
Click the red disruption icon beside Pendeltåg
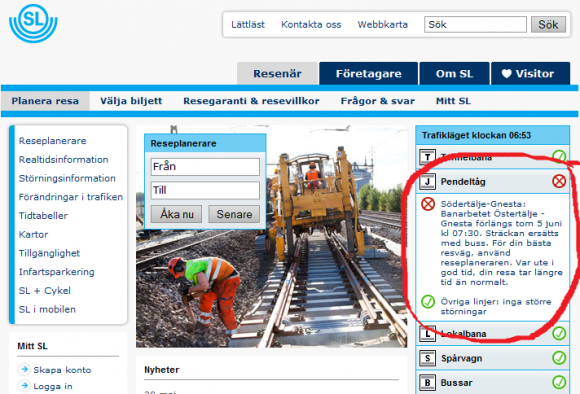click(559, 181)
